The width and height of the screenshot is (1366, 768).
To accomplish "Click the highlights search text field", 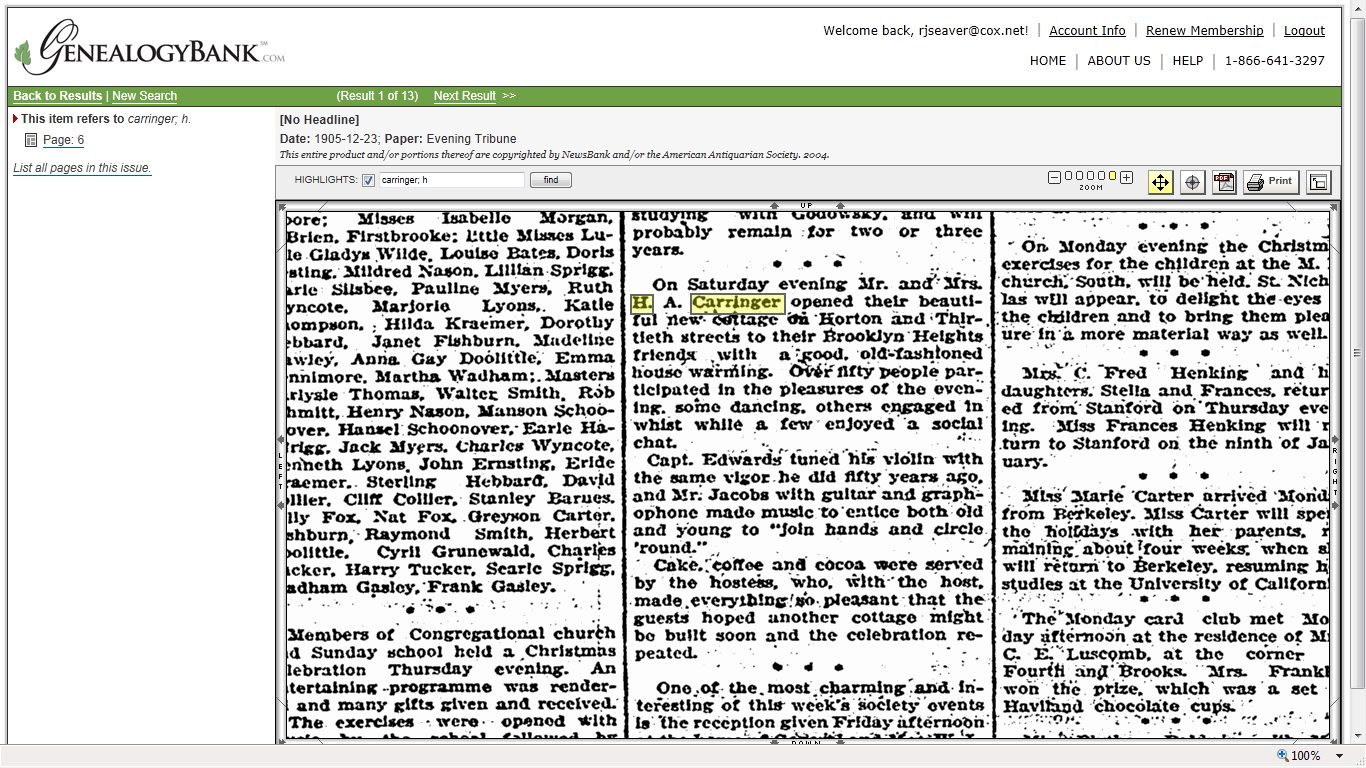I will (451, 180).
